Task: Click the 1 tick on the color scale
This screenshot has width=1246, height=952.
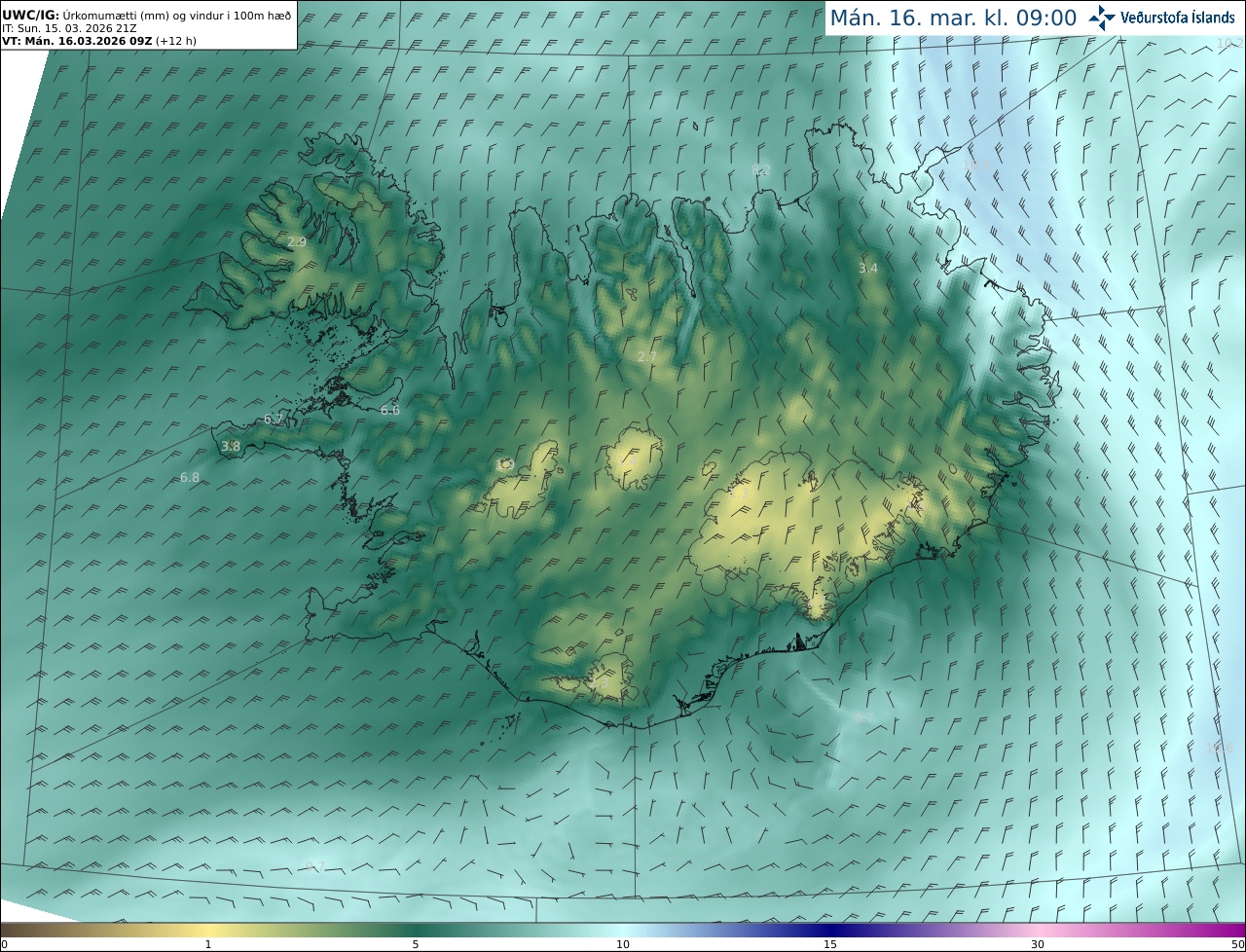Action: point(208,945)
